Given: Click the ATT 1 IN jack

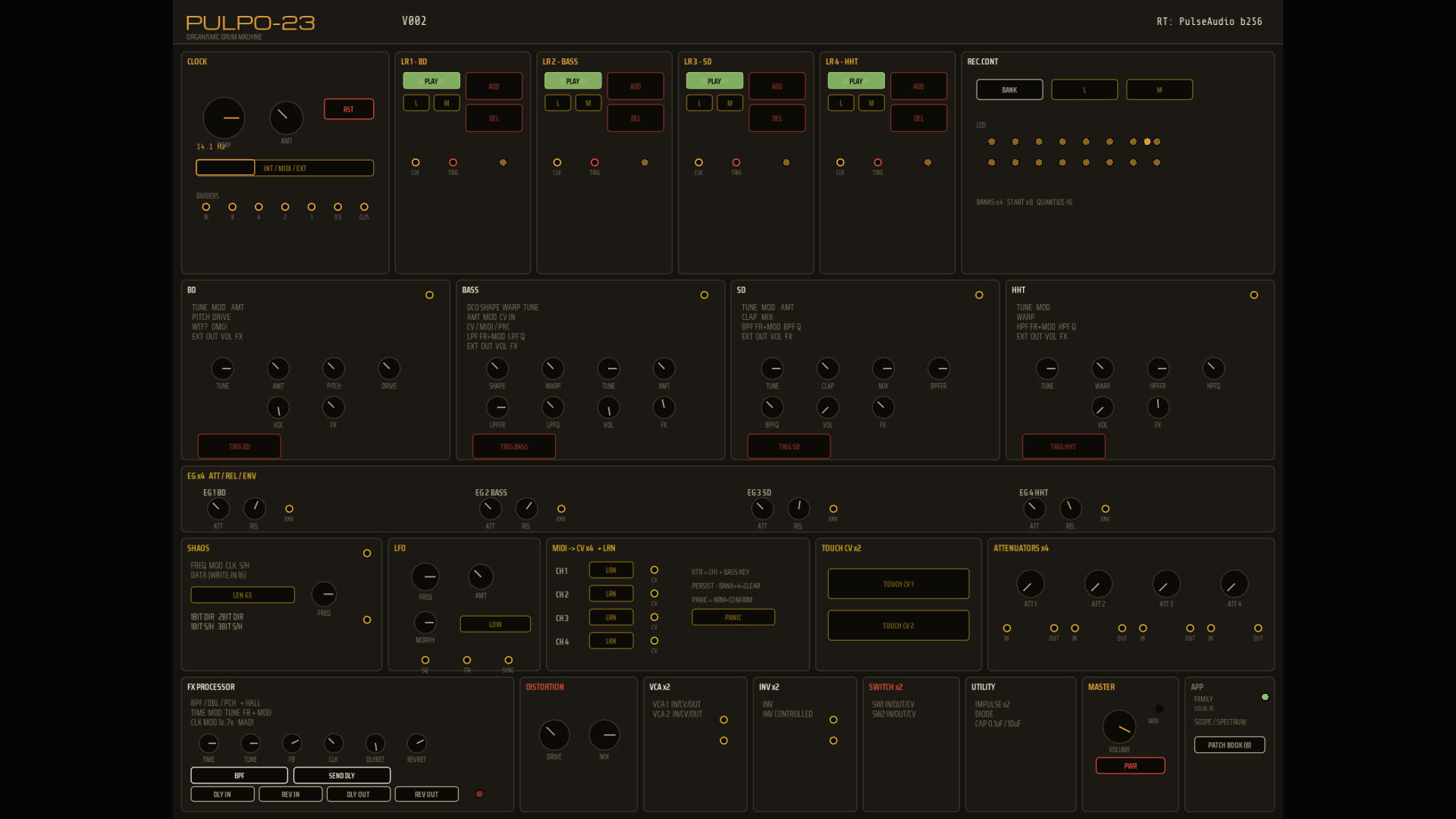Looking at the screenshot, I should pyautogui.click(x=1007, y=629).
